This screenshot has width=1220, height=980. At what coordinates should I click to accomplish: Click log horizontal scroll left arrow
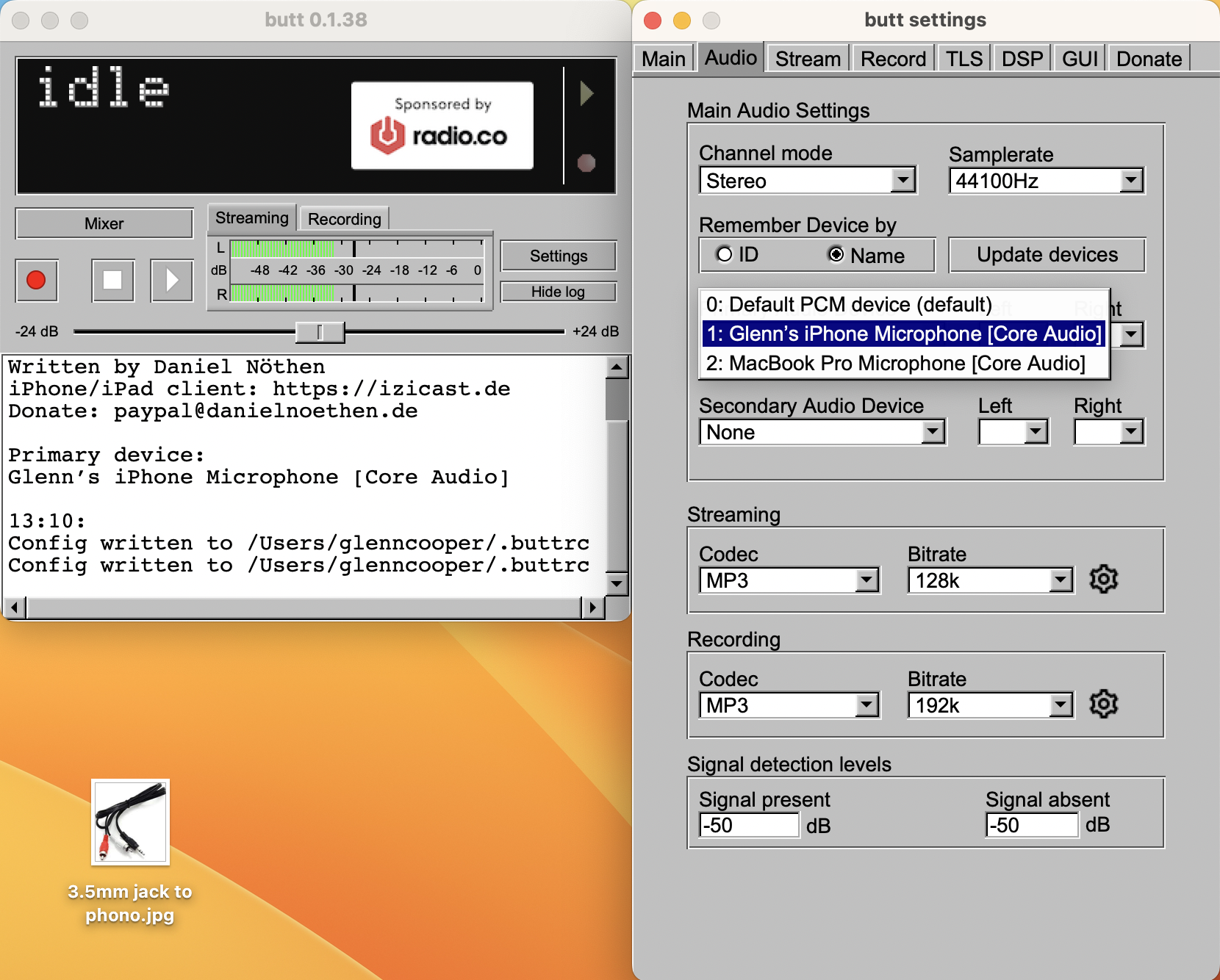(x=15, y=608)
